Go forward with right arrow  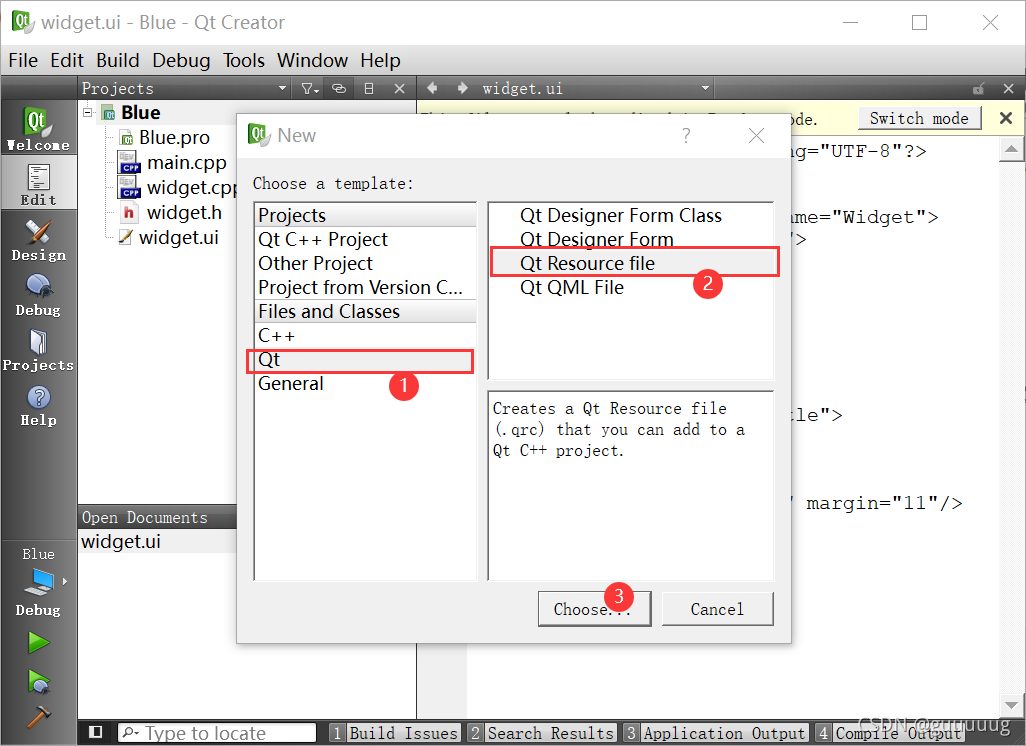pyautogui.click(x=463, y=88)
